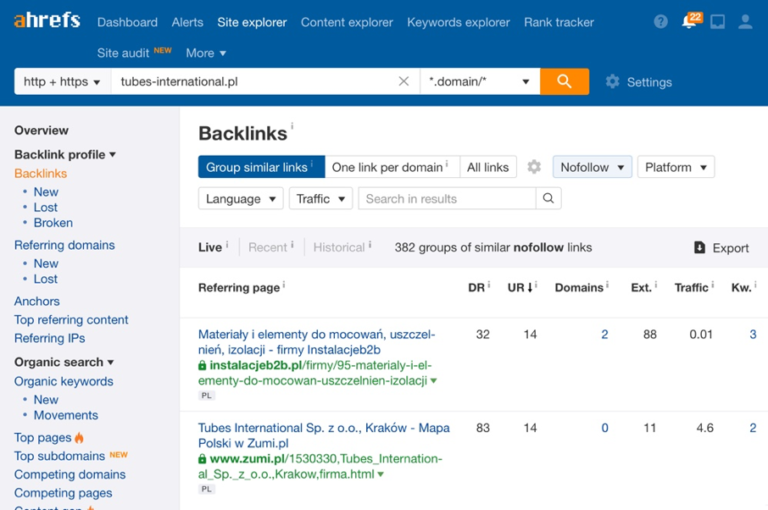Open the Tubes International Zumi.pl page link
768x510 pixels.
coord(324,436)
